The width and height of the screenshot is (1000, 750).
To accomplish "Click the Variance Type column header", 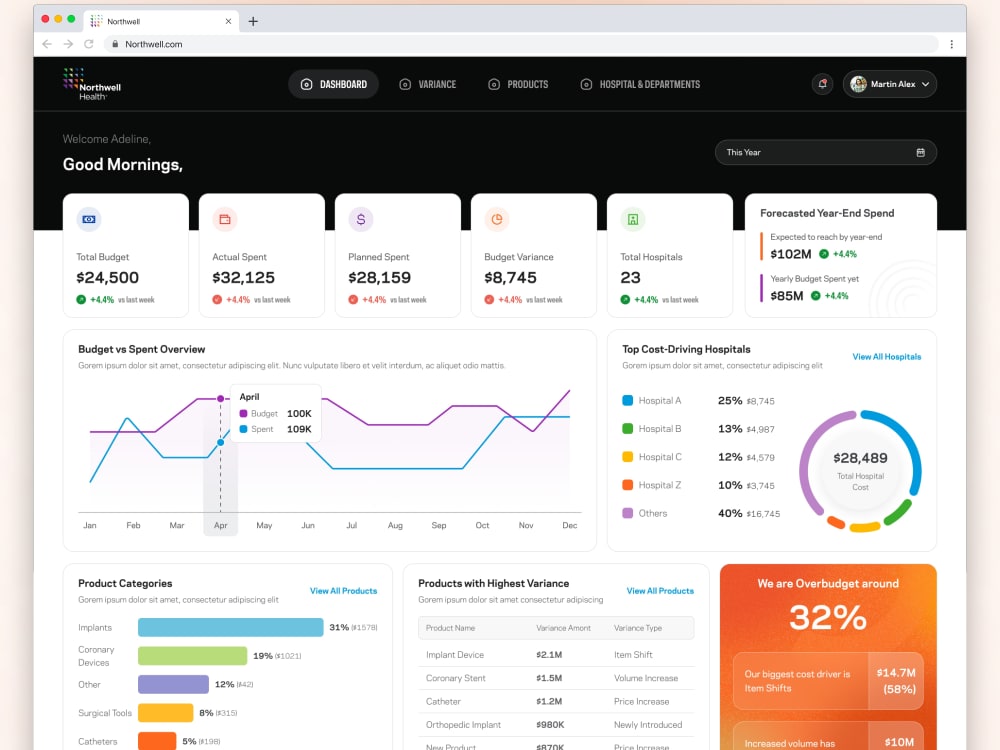I will [638, 628].
